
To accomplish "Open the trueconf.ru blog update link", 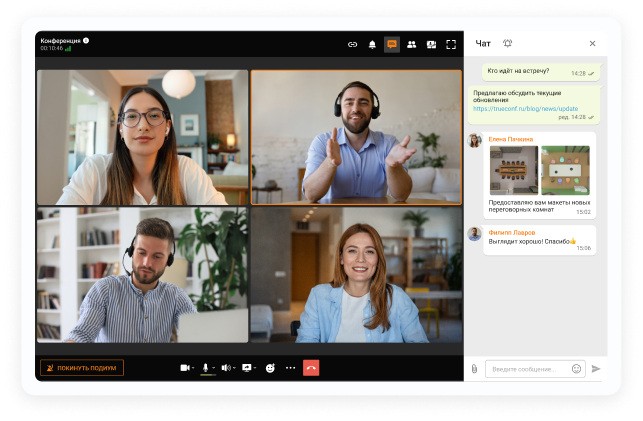I will coord(525,109).
